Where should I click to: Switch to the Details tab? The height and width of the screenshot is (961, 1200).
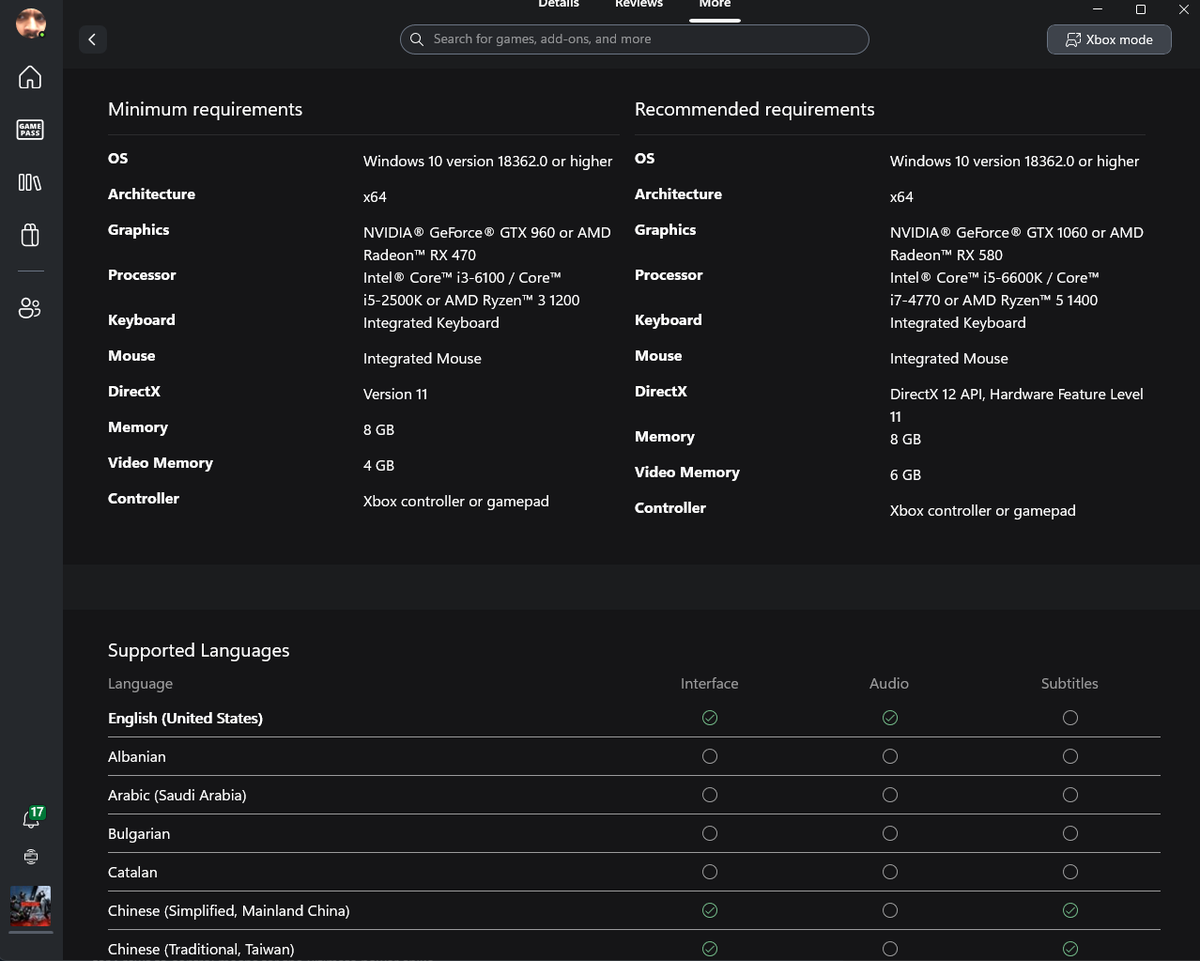click(558, 4)
